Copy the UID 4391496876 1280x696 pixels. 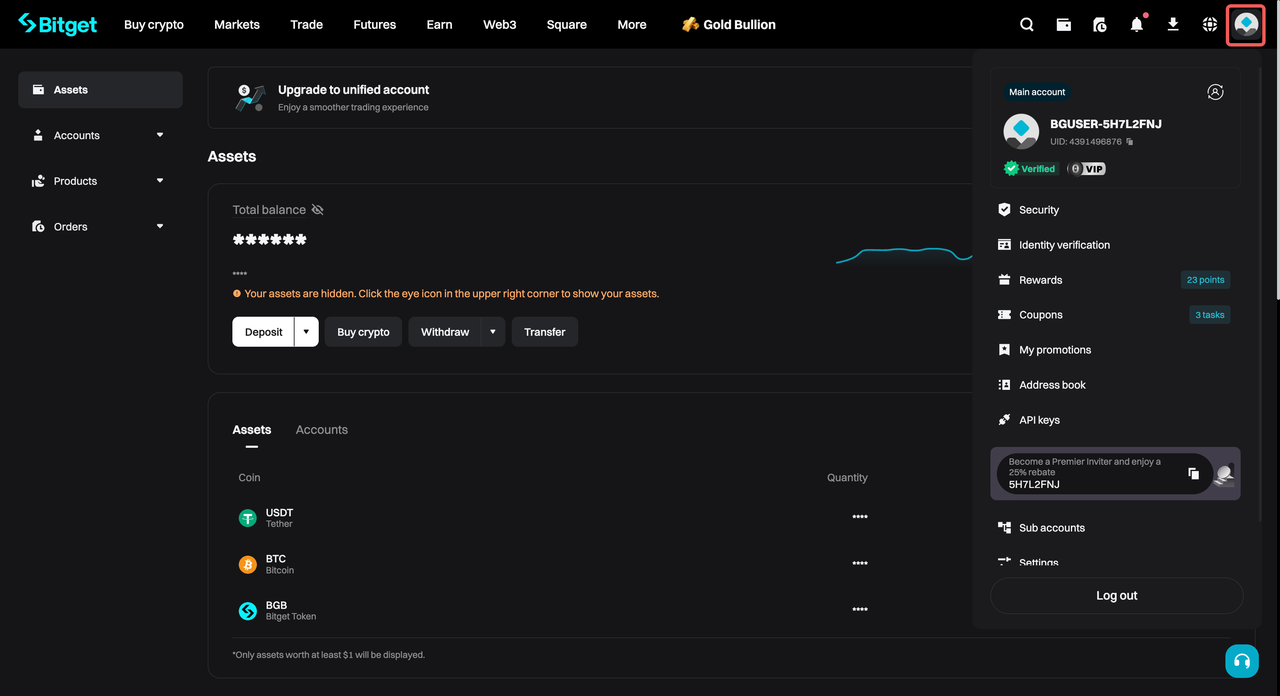click(1130, 142)
